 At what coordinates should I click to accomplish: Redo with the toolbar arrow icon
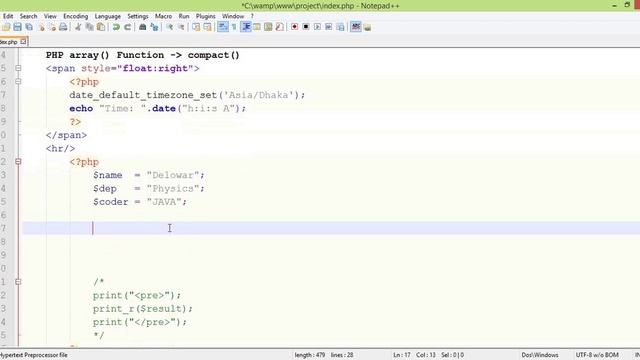127,27
